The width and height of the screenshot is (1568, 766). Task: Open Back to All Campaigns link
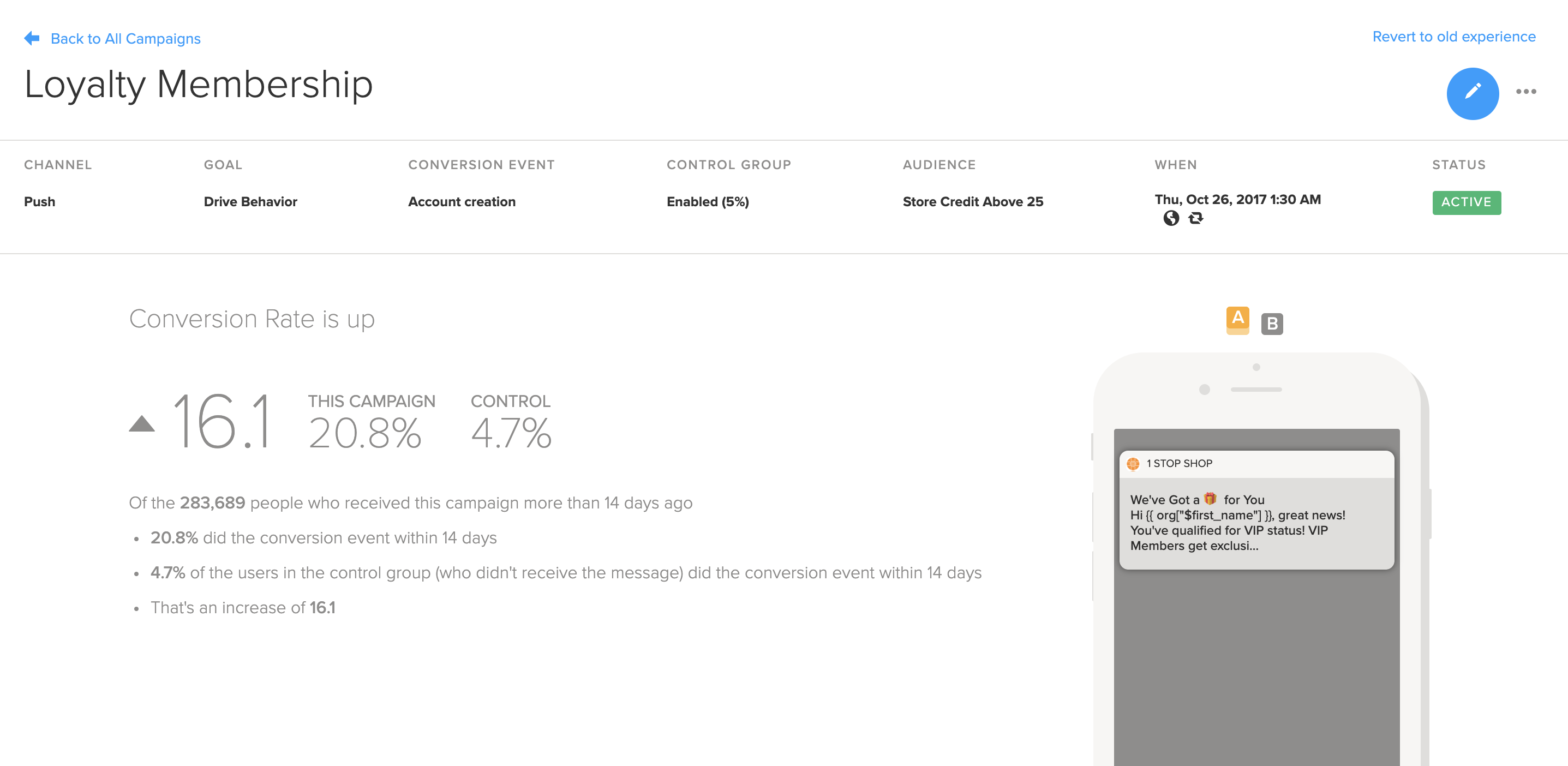125,39
